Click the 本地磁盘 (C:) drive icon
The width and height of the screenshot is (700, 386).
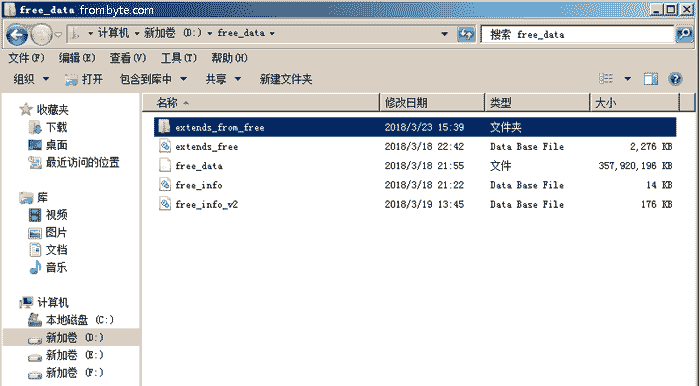coord(35,320)
